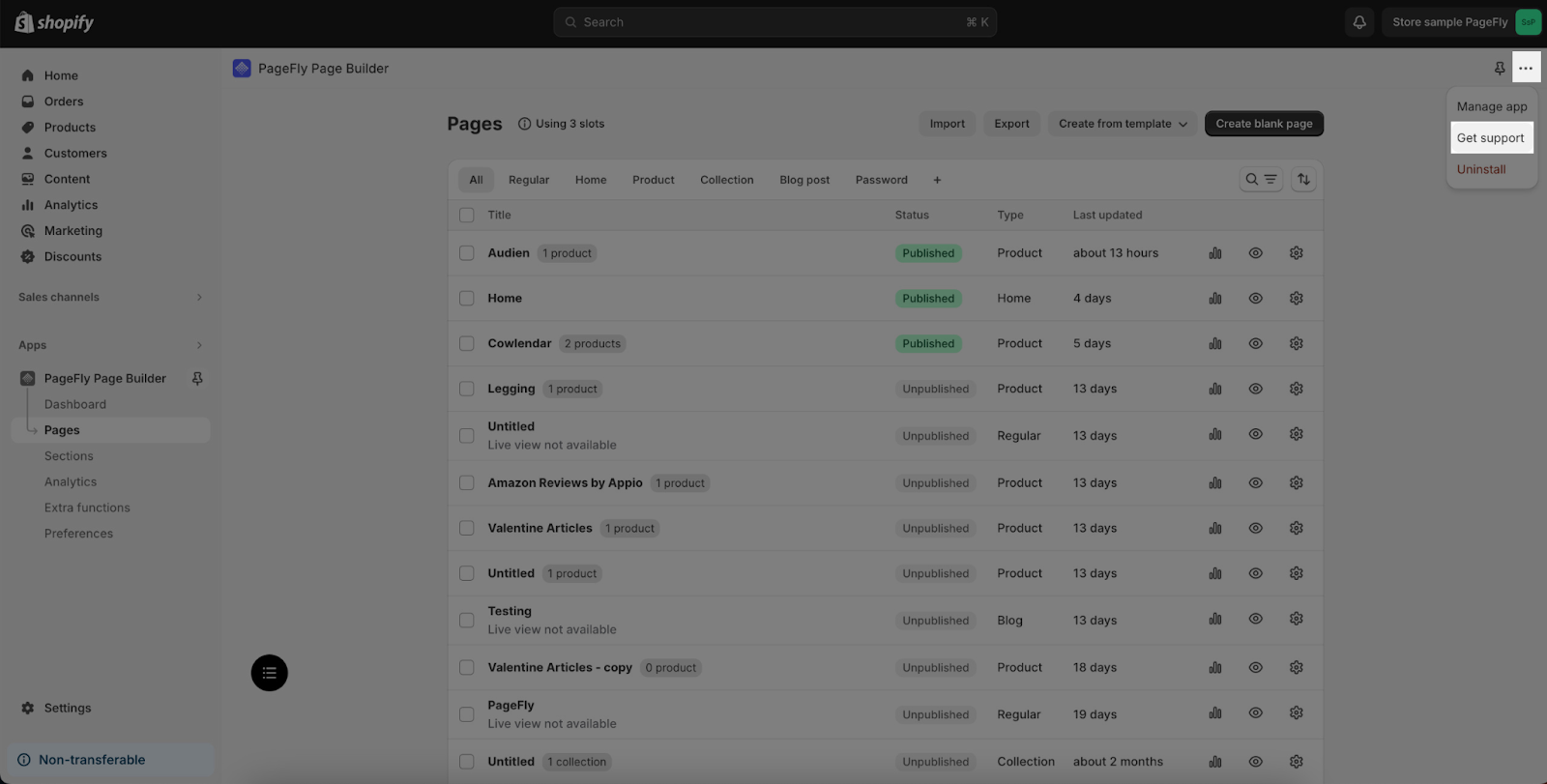Open analytics for Valentine Articles page
Screen dimensions: 1547x784
[x=1215, y=528]
